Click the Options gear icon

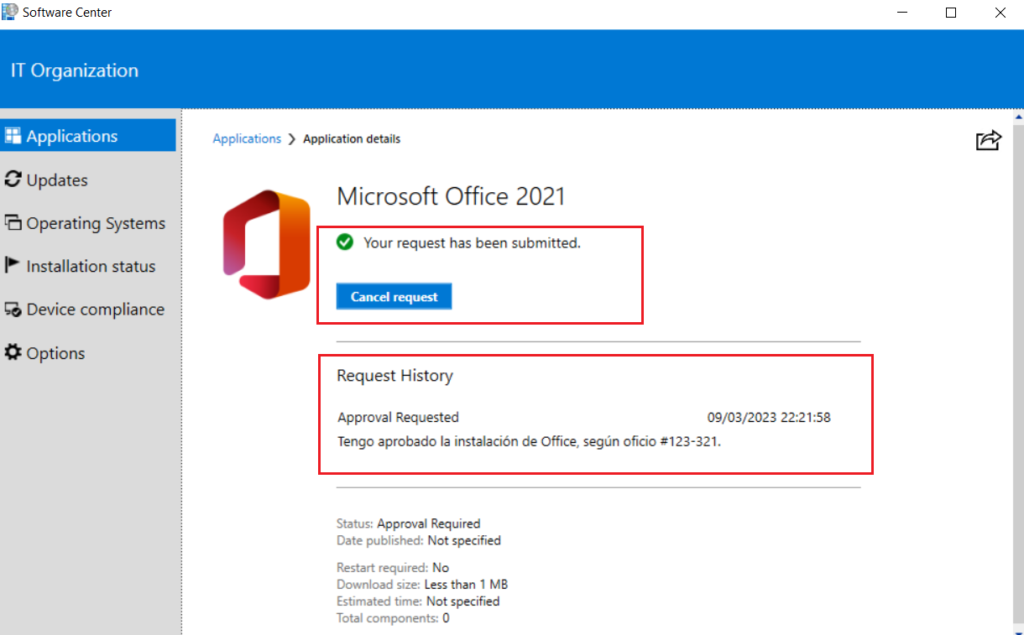[x=12, y=352]
